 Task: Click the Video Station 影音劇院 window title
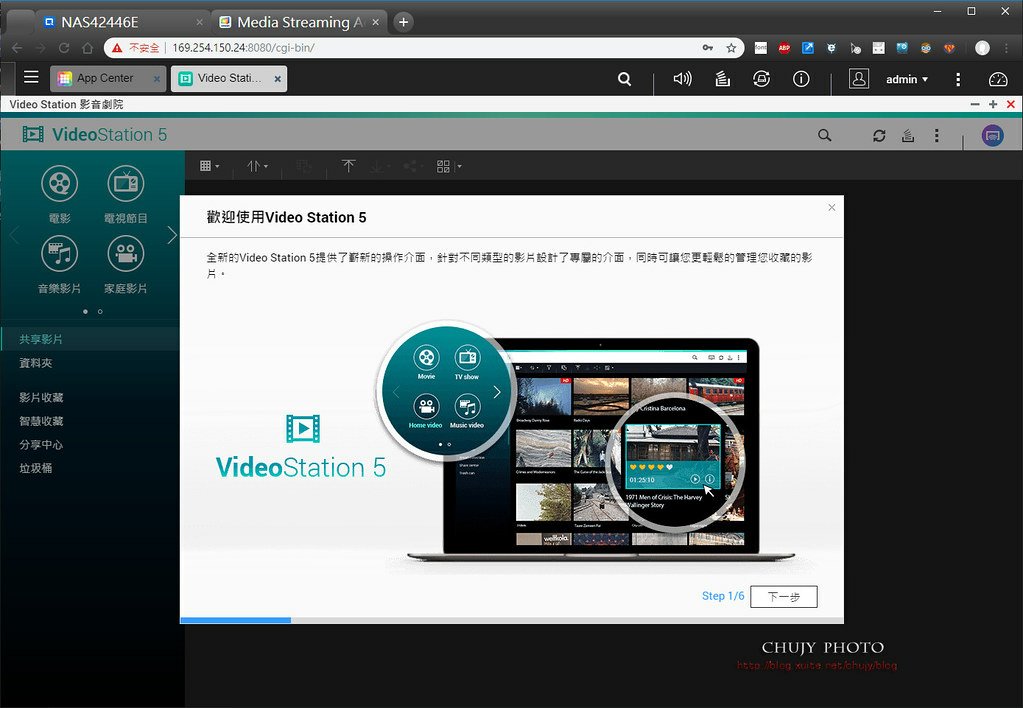click(x=67, y=104)
